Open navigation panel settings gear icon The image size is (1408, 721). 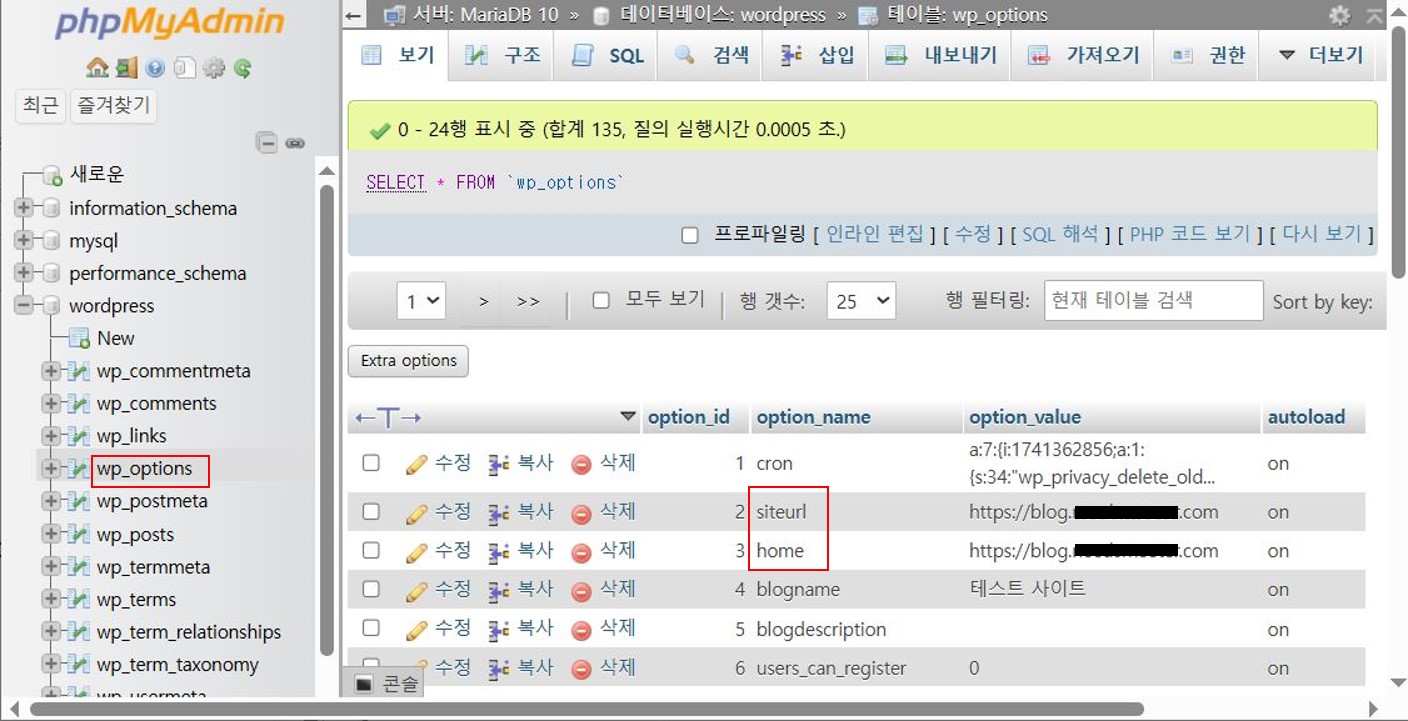click(x=213, y=68)
